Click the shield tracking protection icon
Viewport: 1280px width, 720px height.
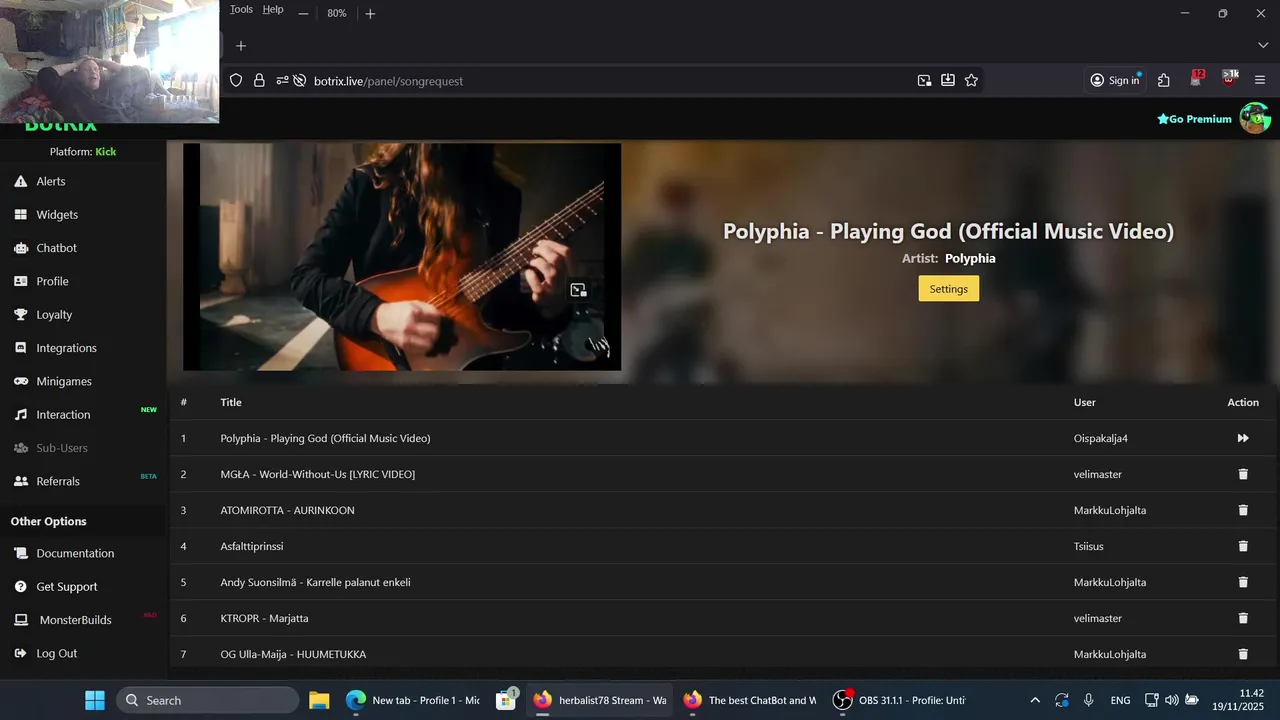[236, 80]
